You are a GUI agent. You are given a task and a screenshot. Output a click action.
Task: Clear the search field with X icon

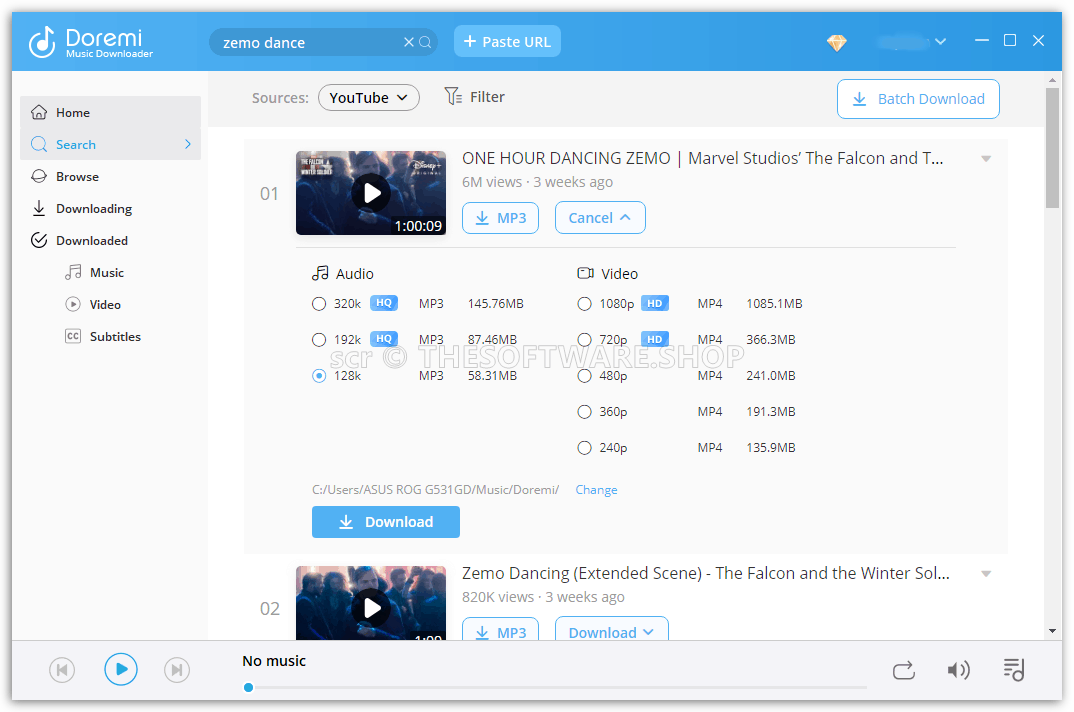409,42
